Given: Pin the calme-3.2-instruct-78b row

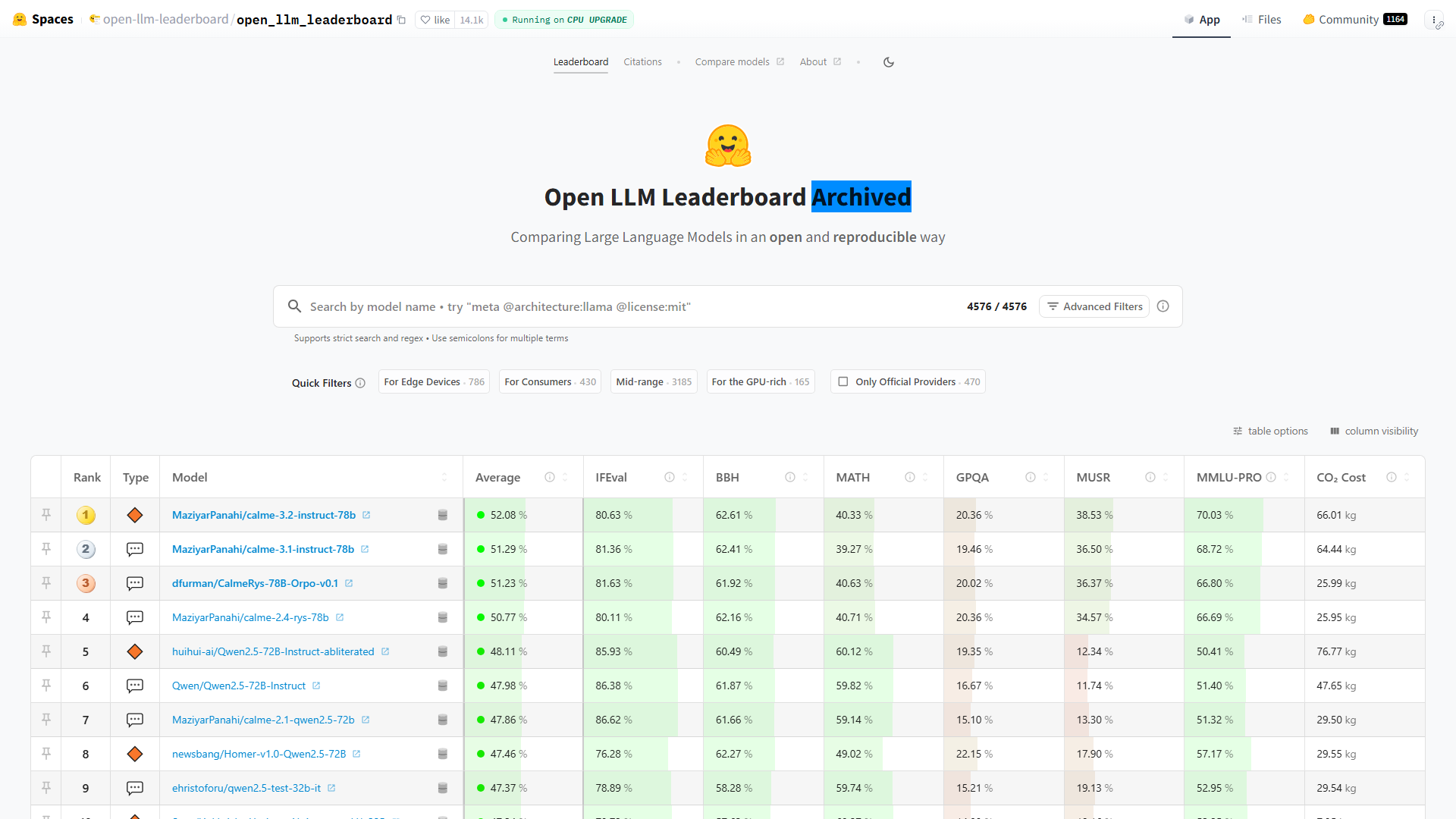Looking at the screenshot, I should click(46, 515).
